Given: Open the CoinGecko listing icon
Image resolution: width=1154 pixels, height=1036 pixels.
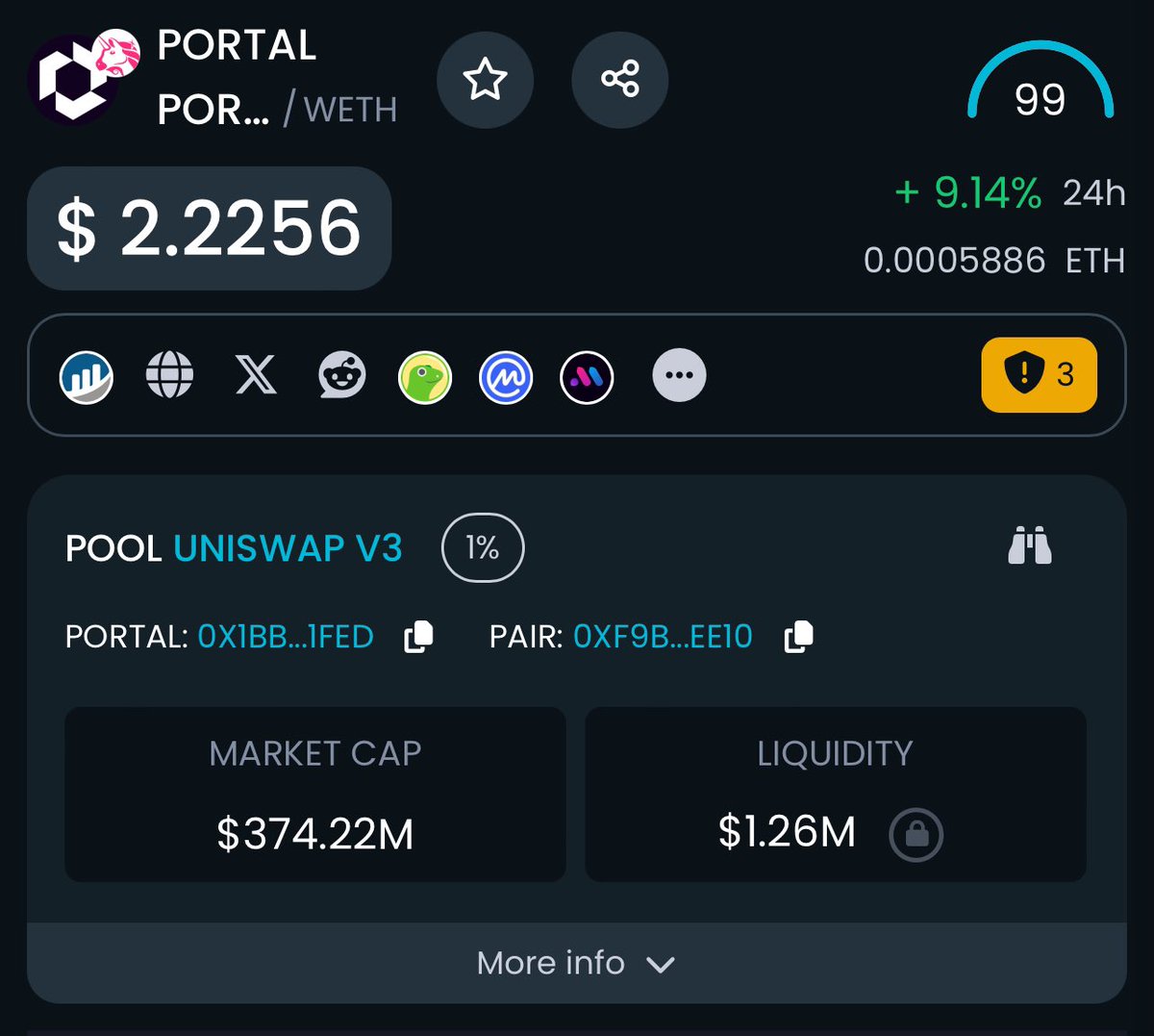Looking at the screenshot, I should point(425,375).
